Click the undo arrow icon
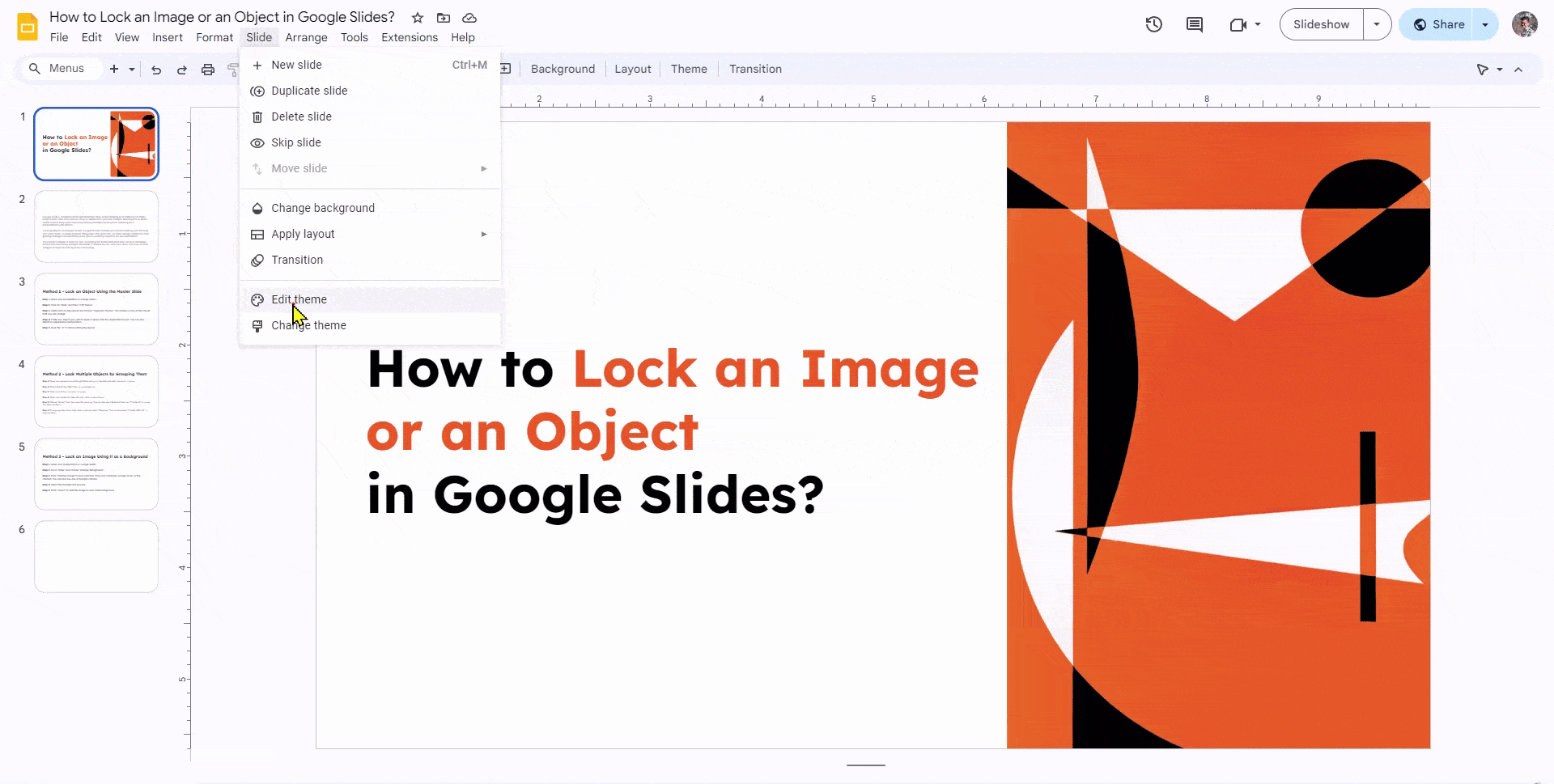Screen dimensions: 1554x784 (156, 70)
